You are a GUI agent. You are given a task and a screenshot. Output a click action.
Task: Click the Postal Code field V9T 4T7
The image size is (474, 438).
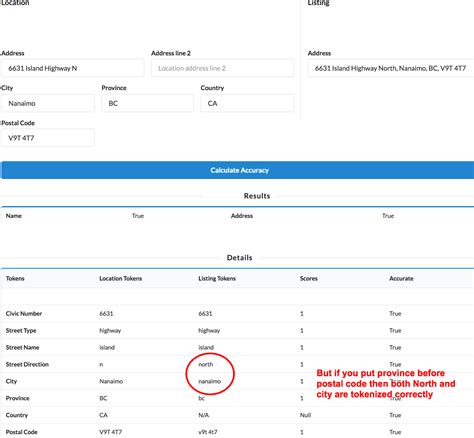tap(47, 138)
